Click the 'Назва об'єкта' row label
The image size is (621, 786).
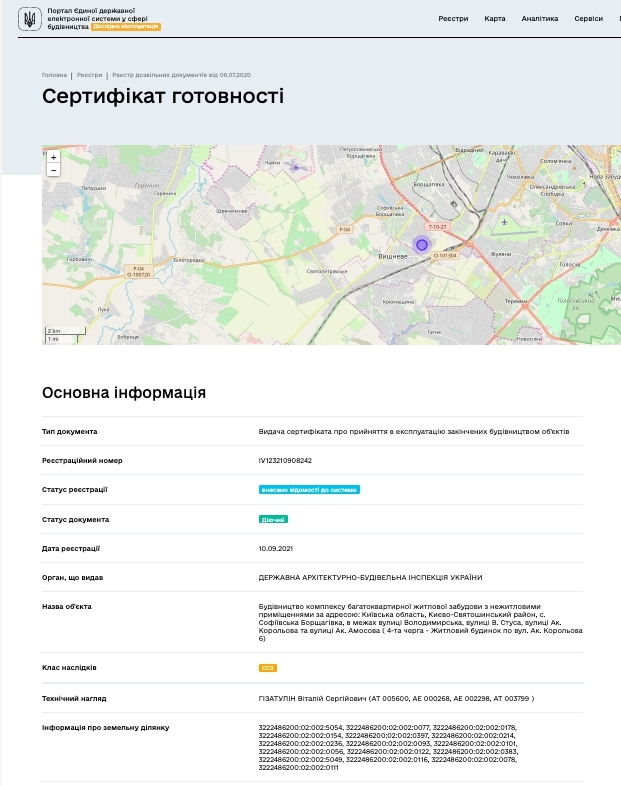tap(67, 607)
